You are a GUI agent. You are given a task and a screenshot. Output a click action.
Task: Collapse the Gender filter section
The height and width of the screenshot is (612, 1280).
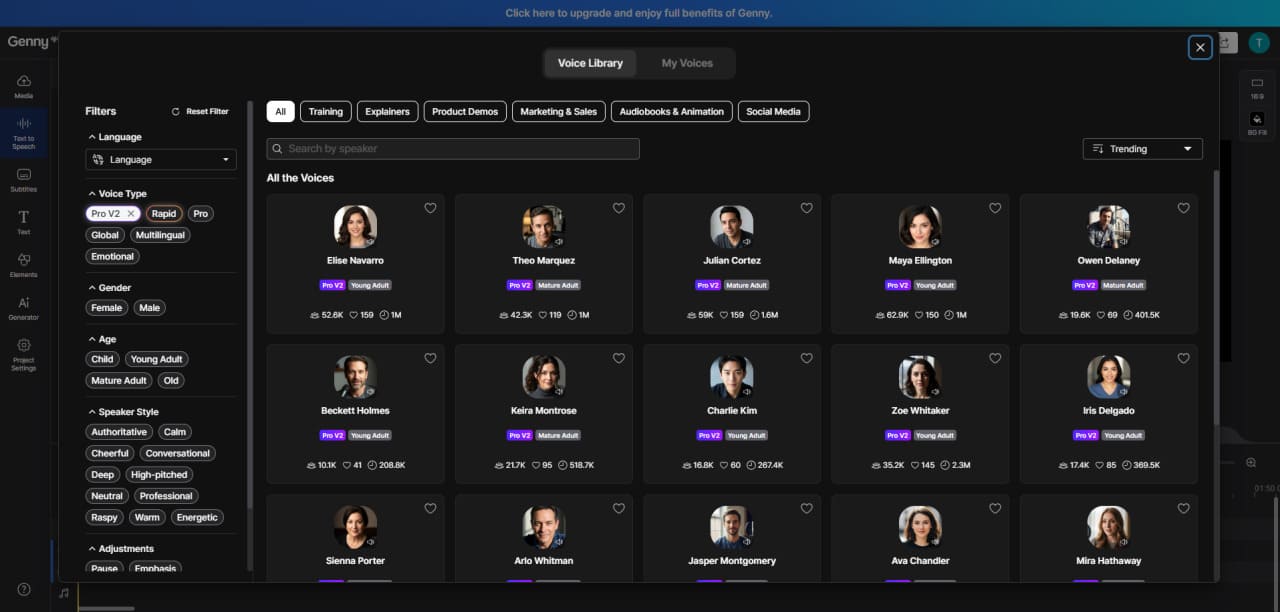(92, 288)
